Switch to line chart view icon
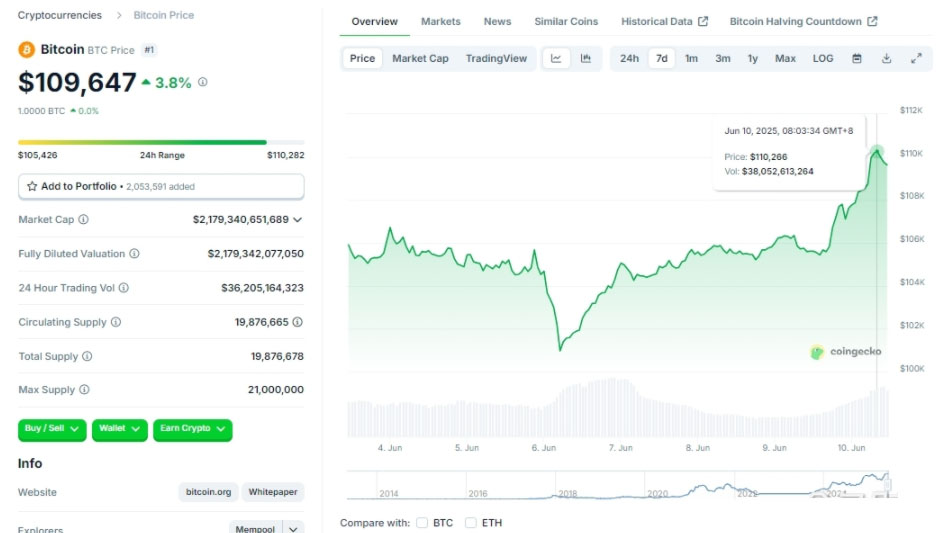This screenshot has height=533, width=951. 556,58
